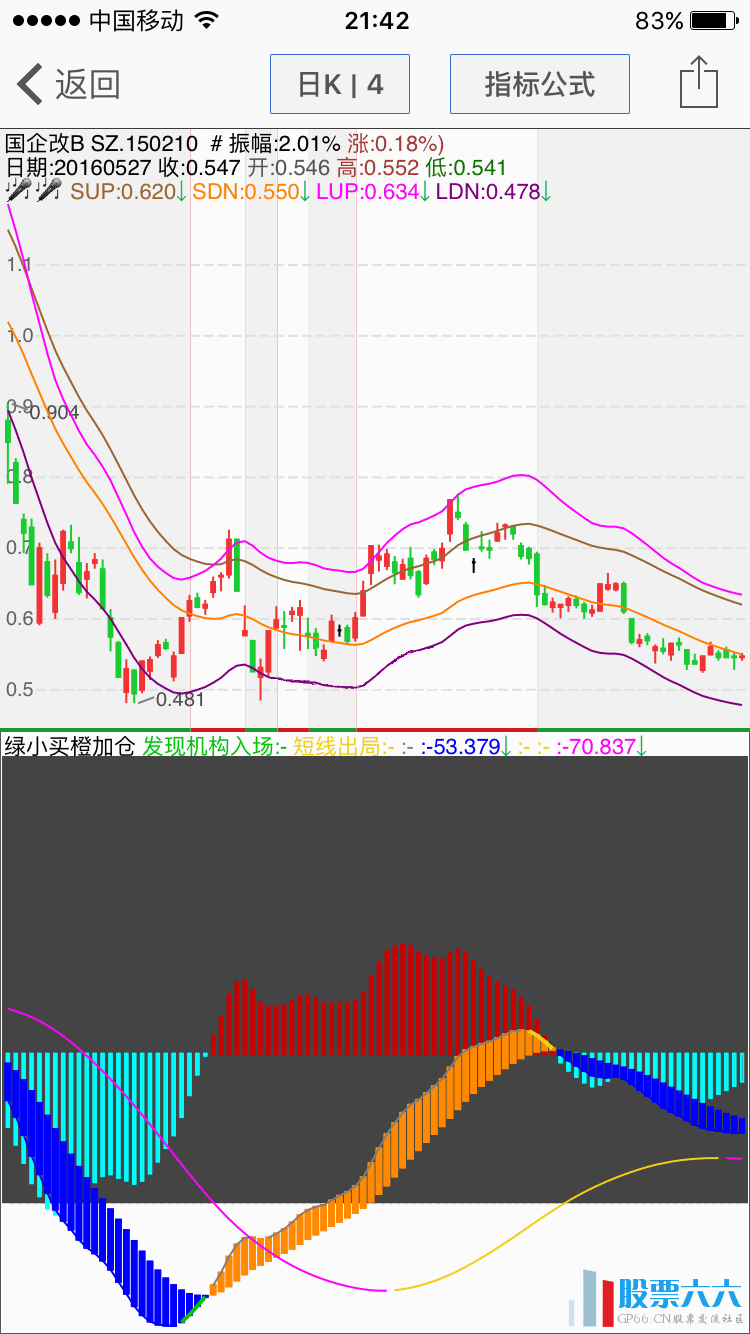Tap the 涨:0.18% change value
Viewport: 750px width, 1334px height.
[x=396, y=144]
